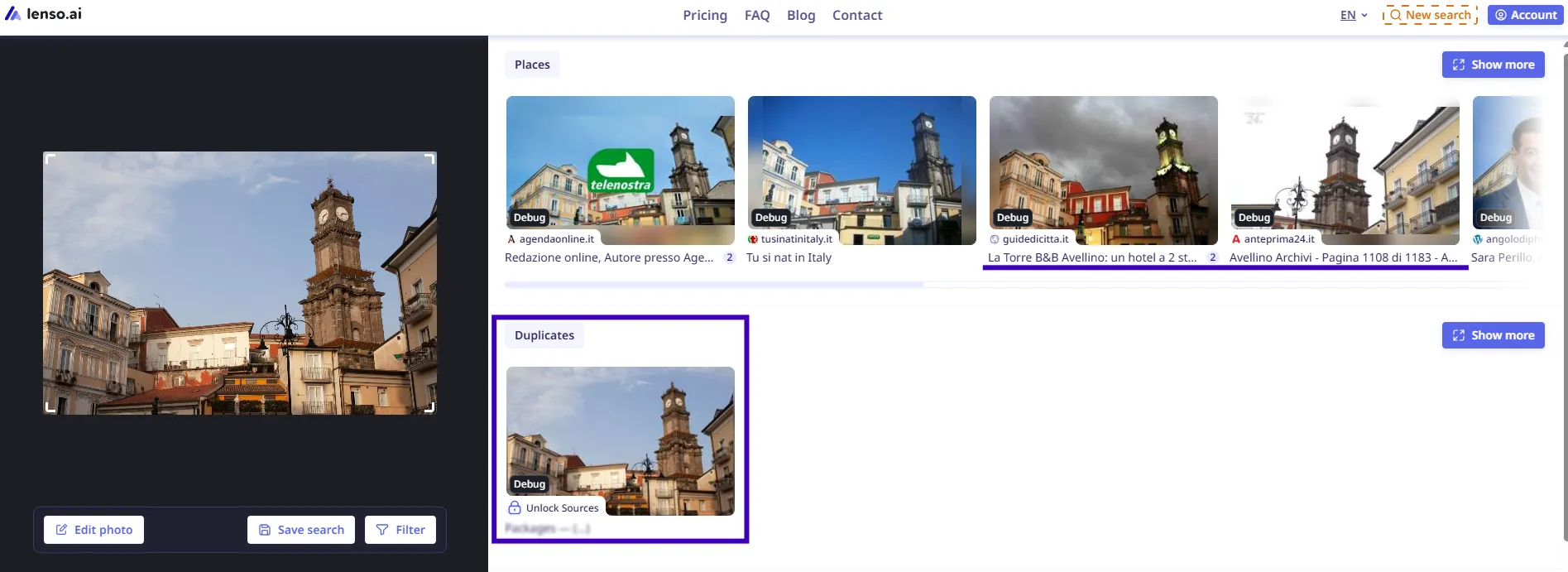Click the magnifier icon in New search
The width and height of the screenshot is (1568, 572).
pos(1396,15)
